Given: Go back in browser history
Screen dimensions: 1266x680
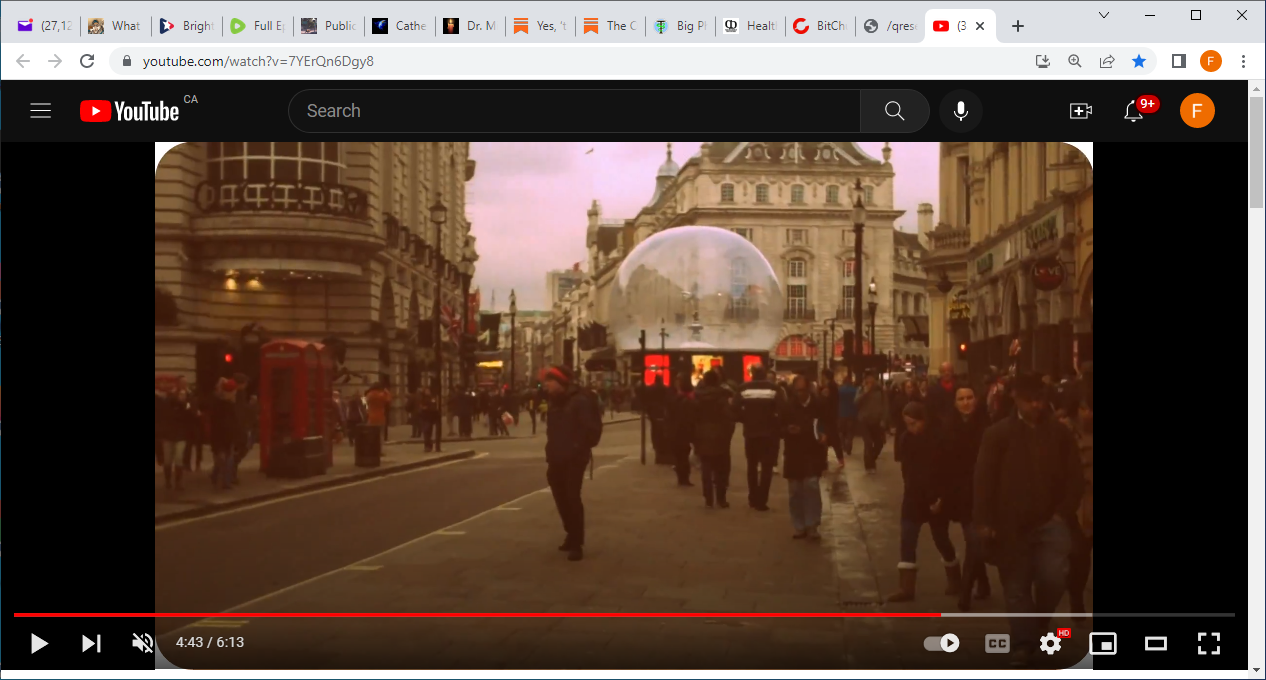Looking at the screenshot, I should [23, 61].
